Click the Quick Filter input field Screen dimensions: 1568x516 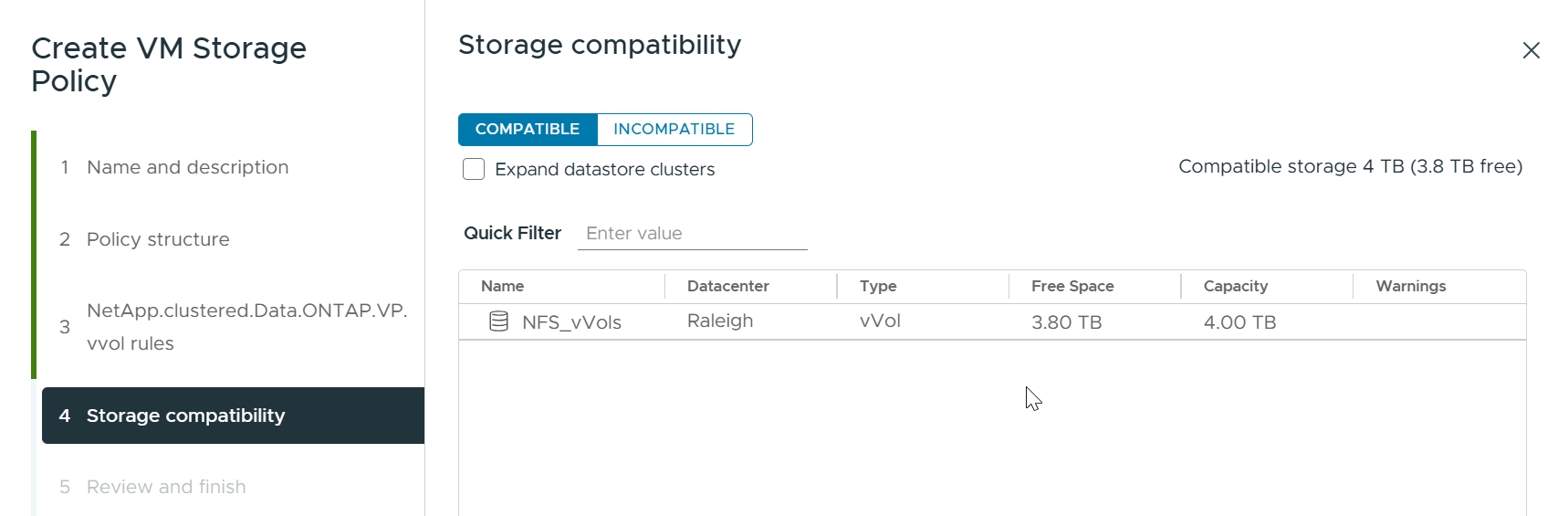pos(692,233)
